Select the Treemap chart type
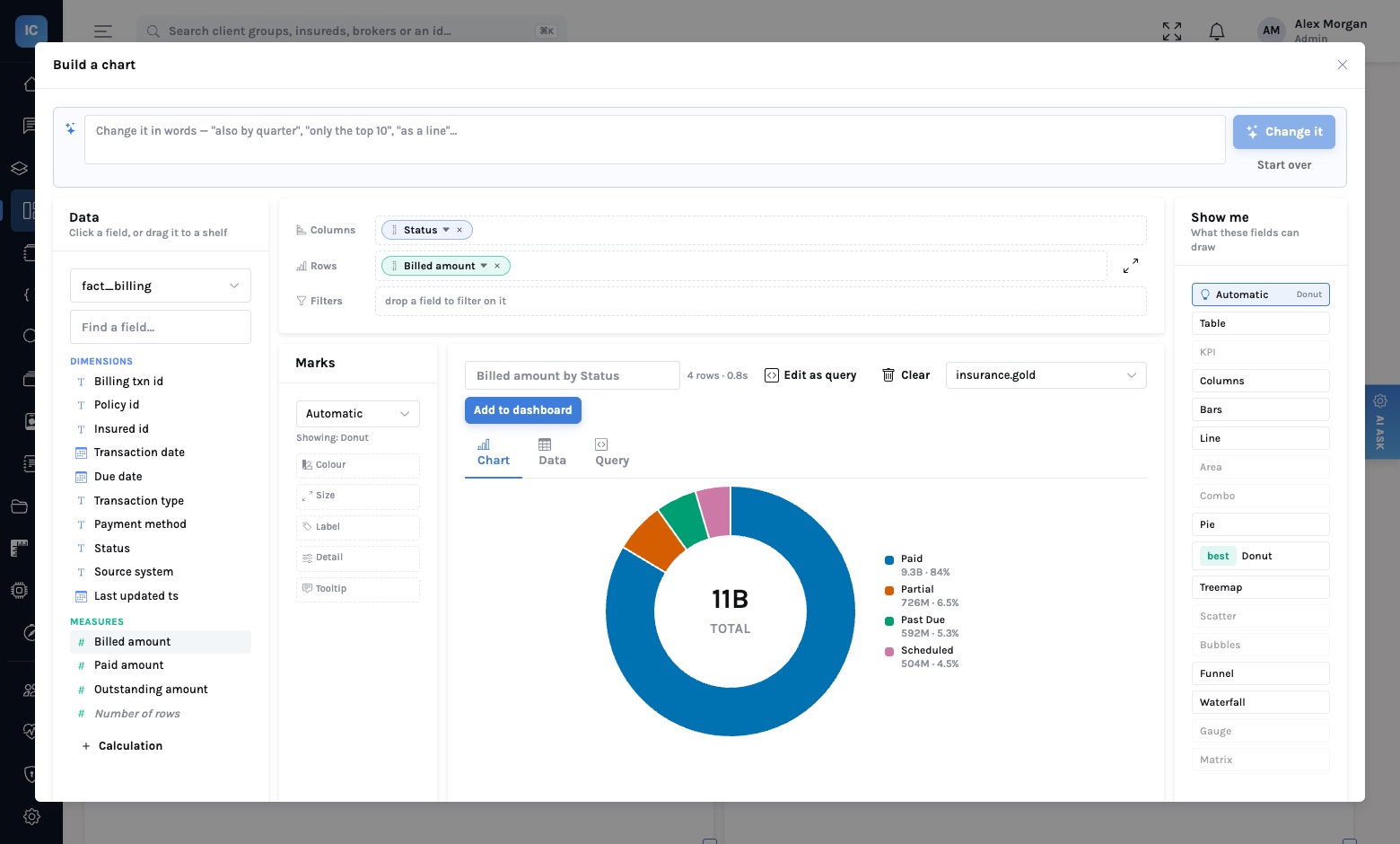Screen dimensions: 1400x844 tap(1261, 587)
